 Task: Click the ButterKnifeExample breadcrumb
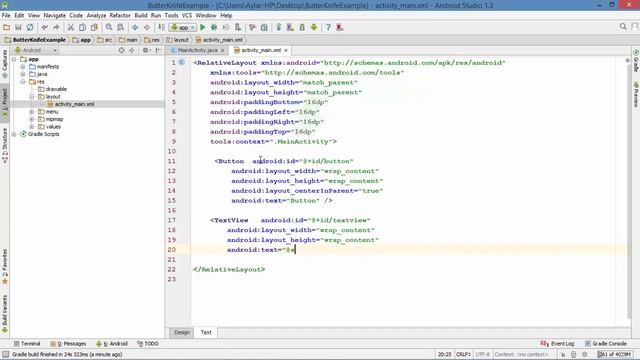tap(36, 40)
